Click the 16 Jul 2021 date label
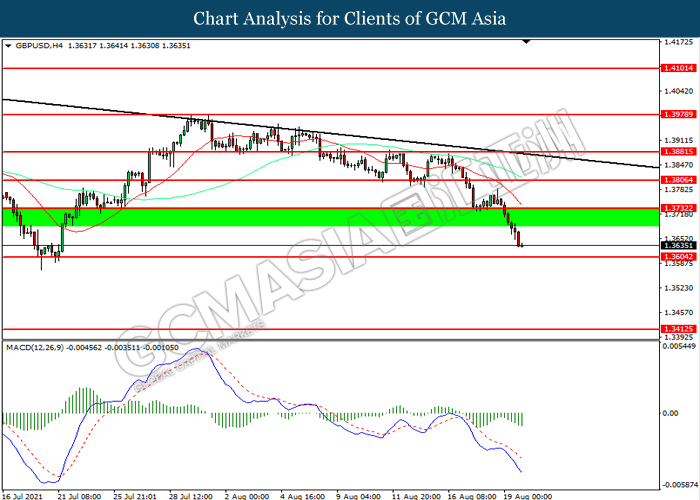This screenshot has height=500, width=700. [22, 494]
